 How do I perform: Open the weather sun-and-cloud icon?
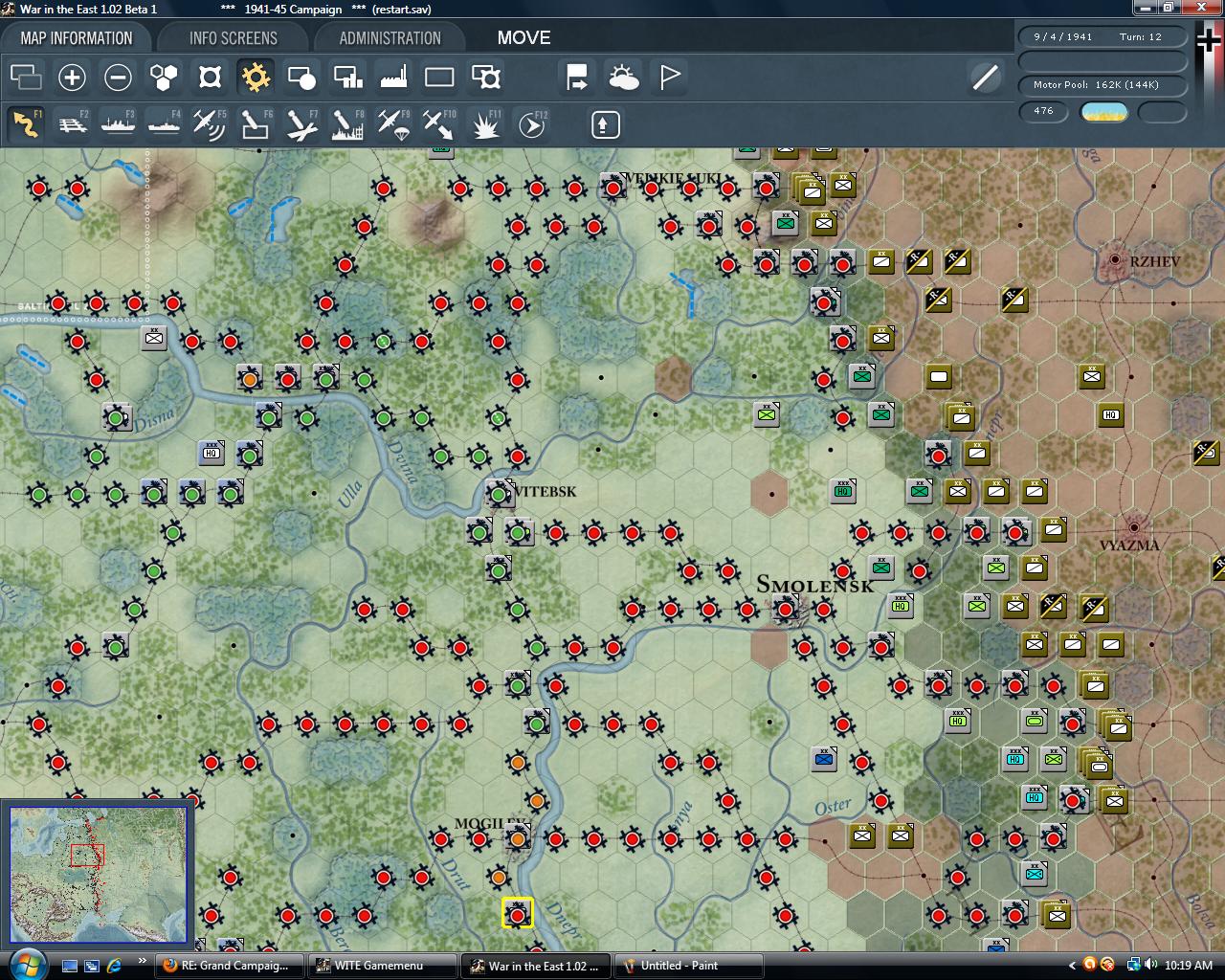(623, 78)
